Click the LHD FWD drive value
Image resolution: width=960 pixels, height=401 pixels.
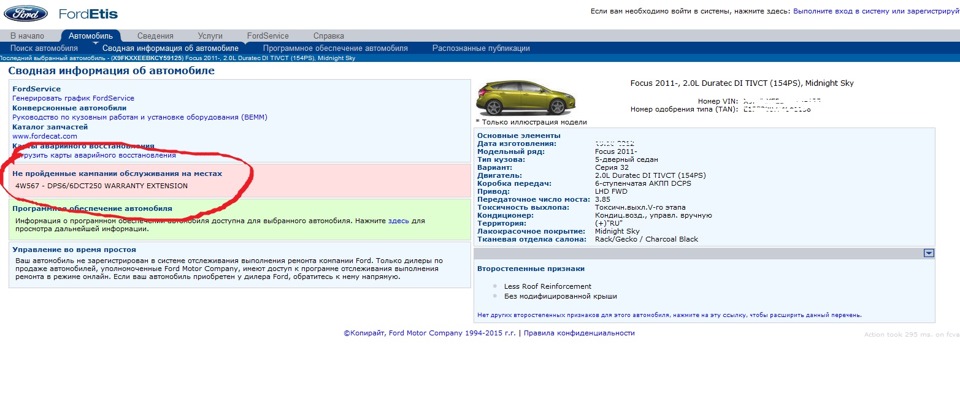613,192
